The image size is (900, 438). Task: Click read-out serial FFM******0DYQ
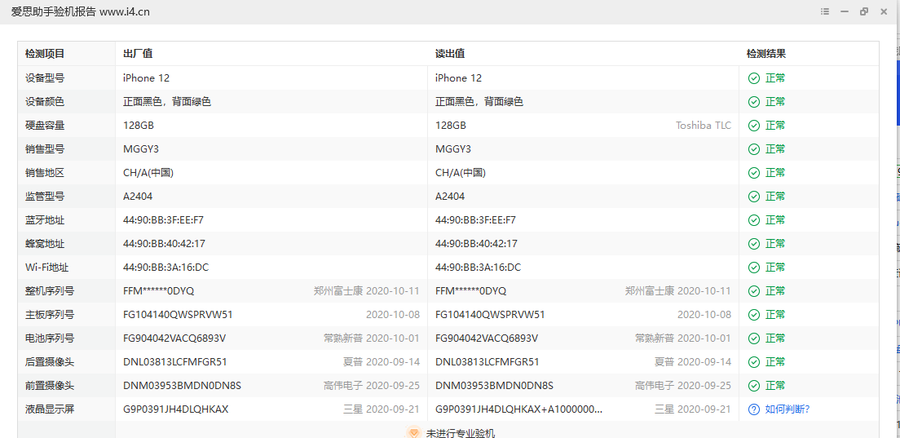click(471, 291)
